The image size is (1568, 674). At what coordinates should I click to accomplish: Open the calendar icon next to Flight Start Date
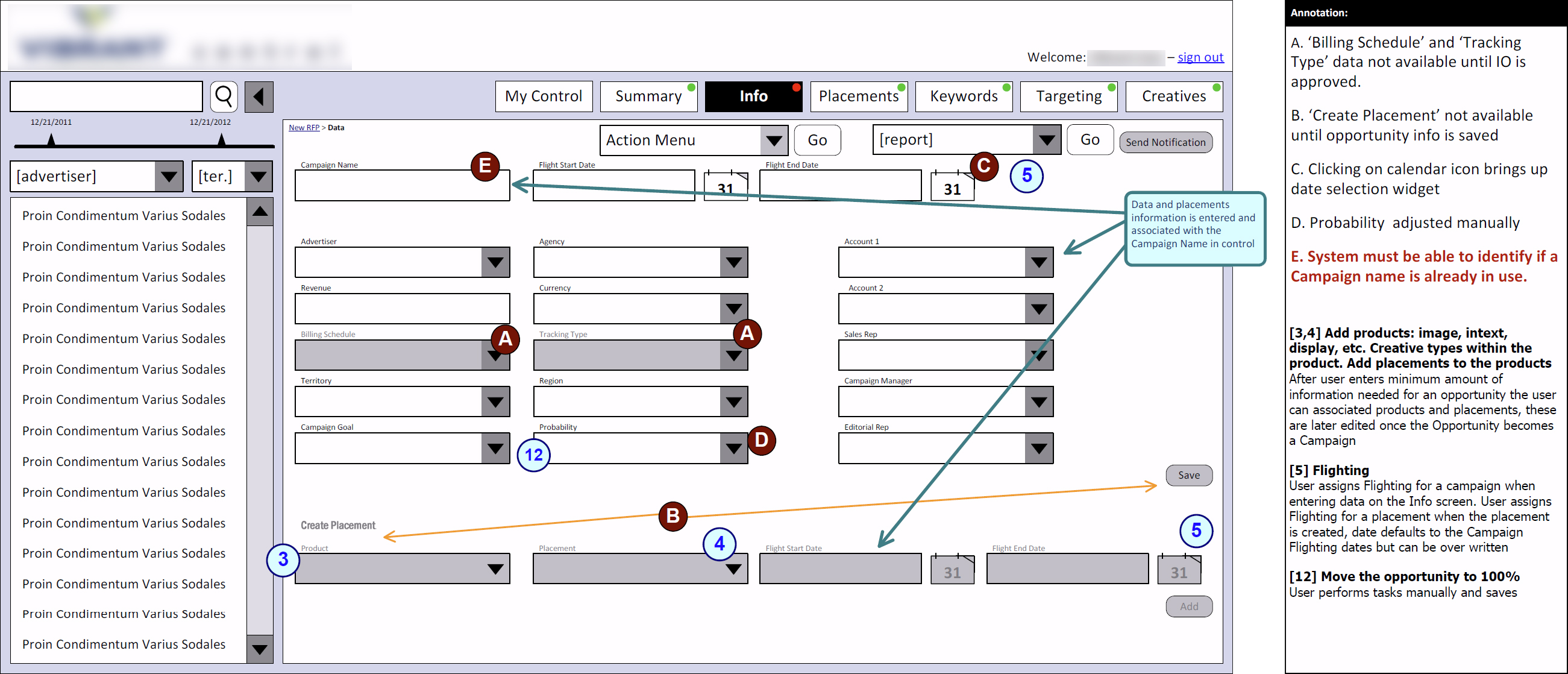(x=726, y=187)
